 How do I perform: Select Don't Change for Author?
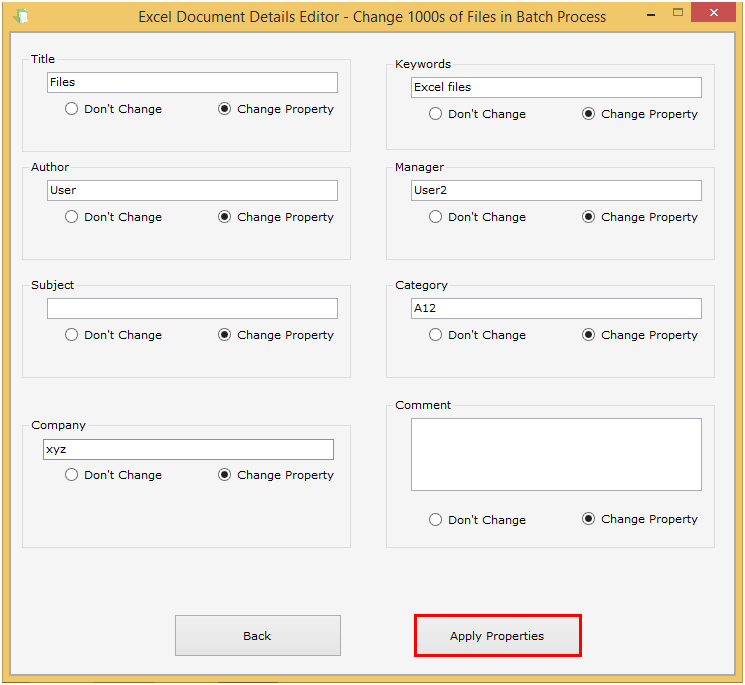click(x=114, y=217)
